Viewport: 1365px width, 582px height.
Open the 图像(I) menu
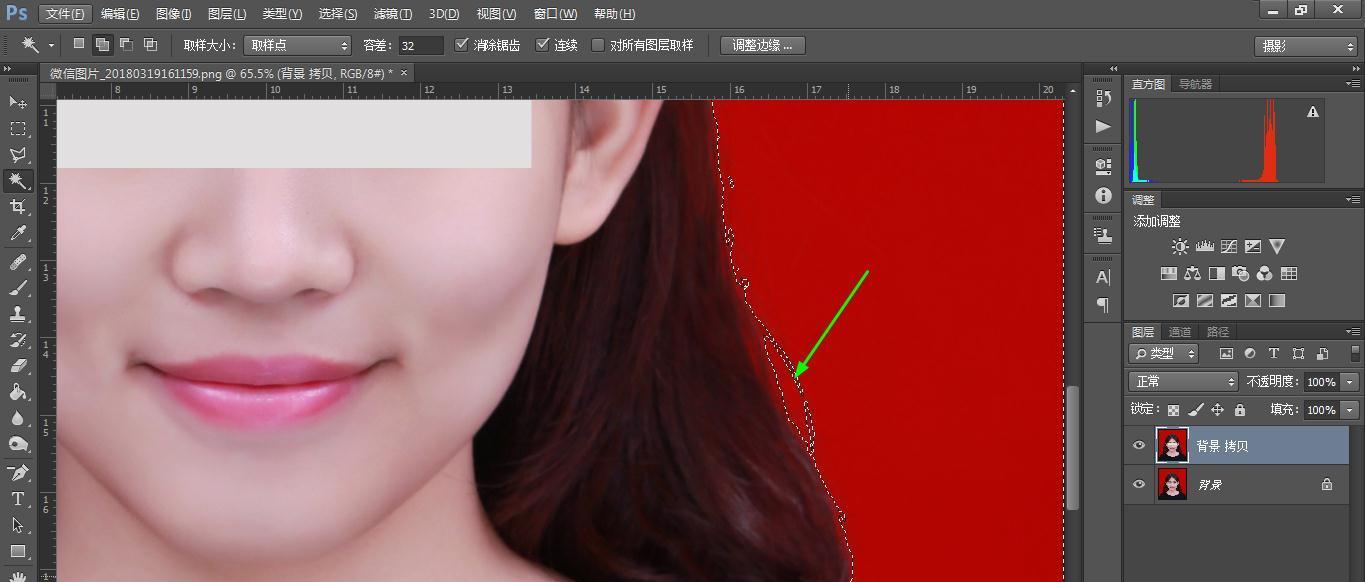[x=173, y=14]
